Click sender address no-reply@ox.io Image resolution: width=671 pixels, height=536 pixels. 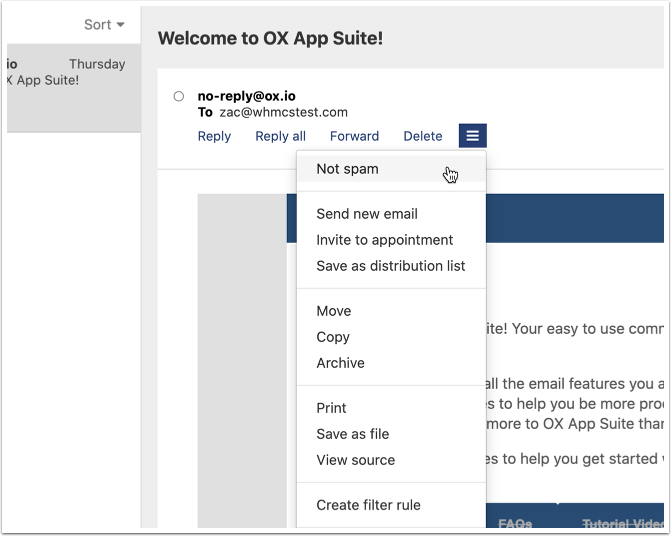(x=246, y=96)
